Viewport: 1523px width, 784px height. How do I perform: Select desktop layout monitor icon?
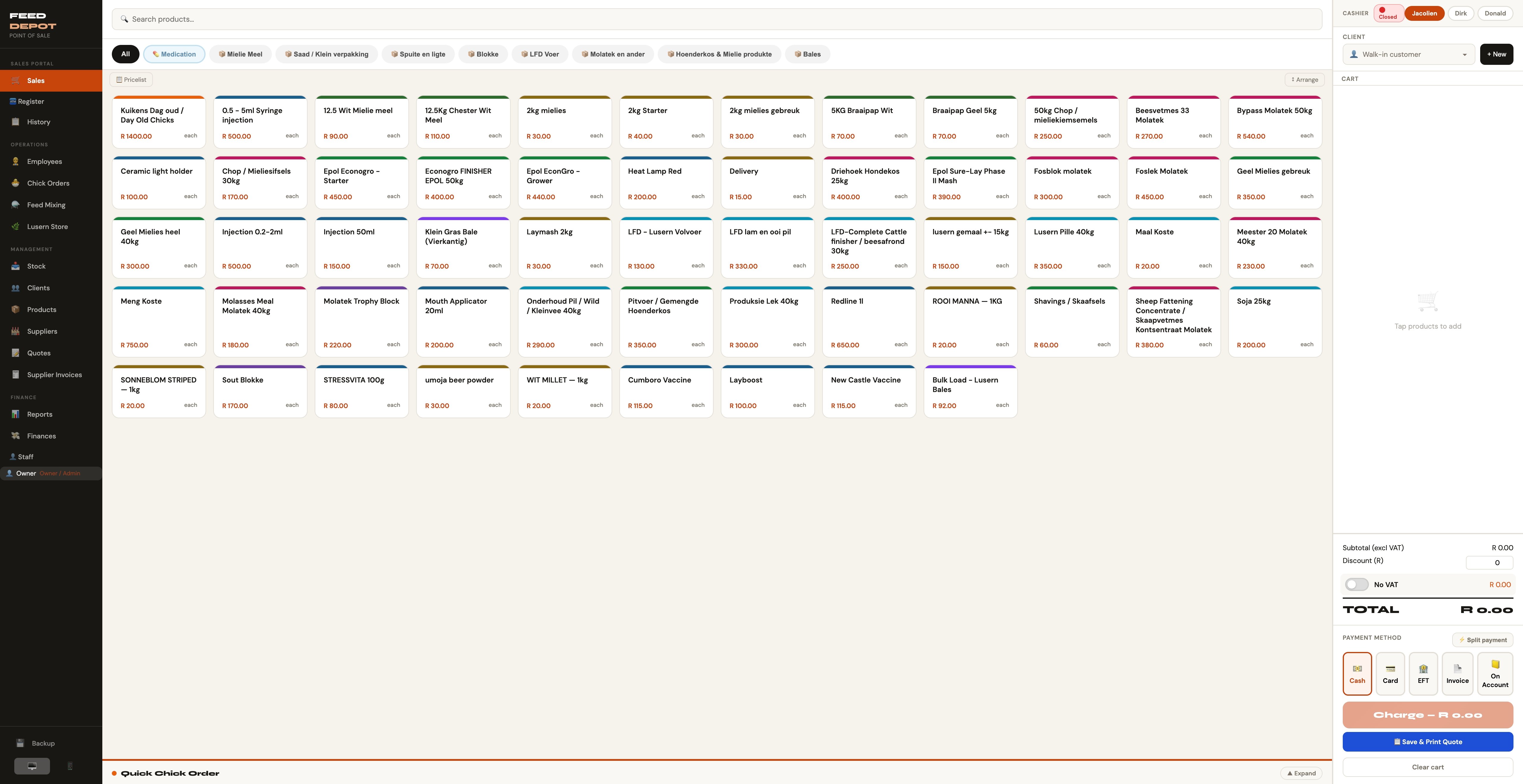click(32, 766)
